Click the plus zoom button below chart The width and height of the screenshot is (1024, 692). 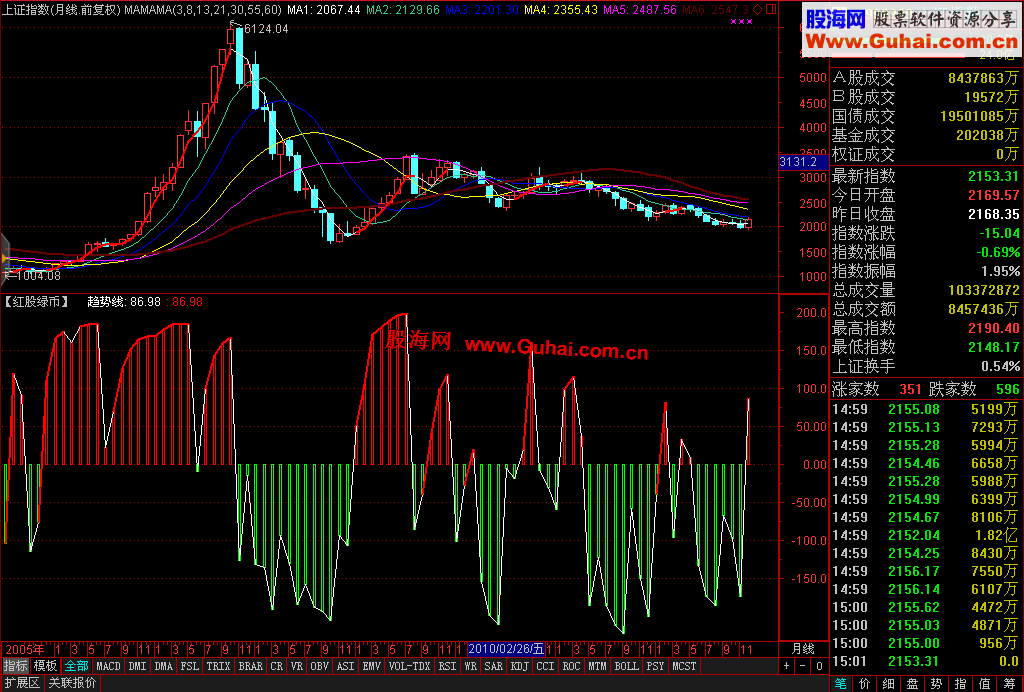click(x=786, y=666)
